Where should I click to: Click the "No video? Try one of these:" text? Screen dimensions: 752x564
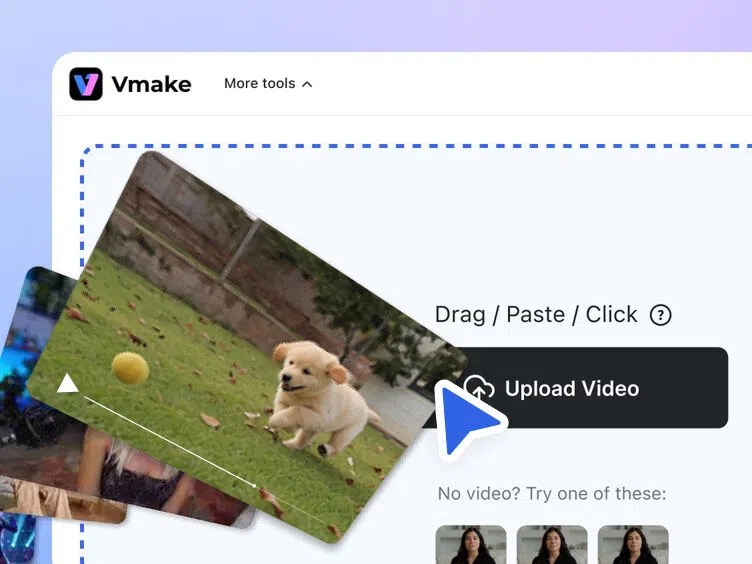[552, 494]
